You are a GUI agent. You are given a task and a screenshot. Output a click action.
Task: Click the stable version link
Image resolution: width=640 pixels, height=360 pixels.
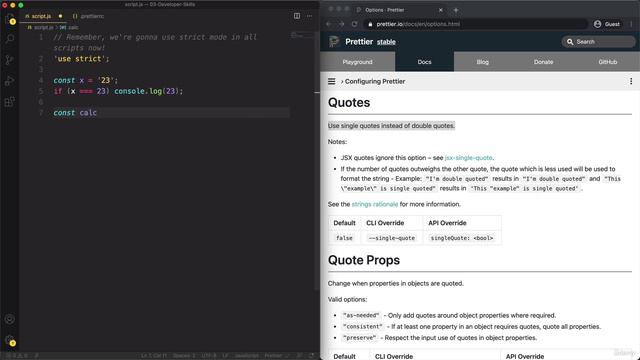386,42
